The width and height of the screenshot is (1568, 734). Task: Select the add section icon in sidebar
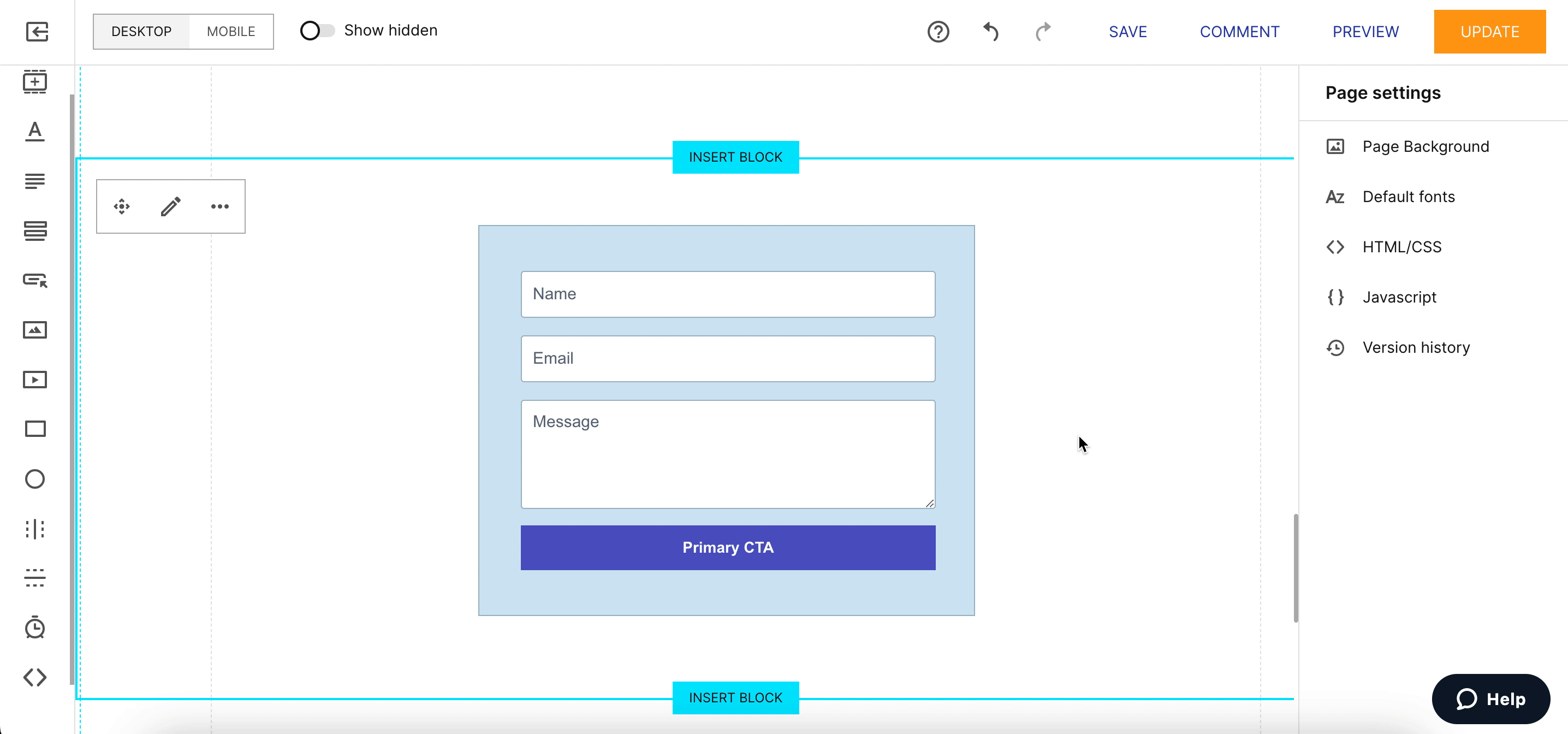[35, 81]
